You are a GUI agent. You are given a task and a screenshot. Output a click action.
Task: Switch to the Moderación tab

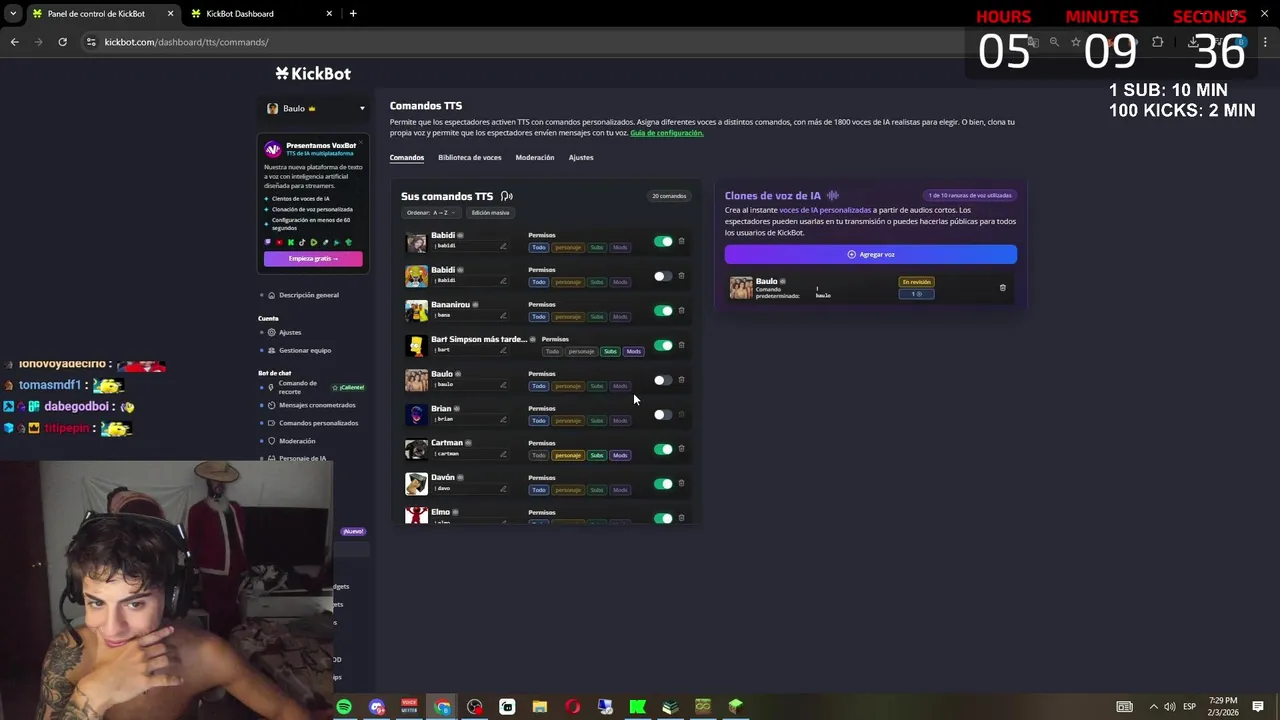click(535, 157)
